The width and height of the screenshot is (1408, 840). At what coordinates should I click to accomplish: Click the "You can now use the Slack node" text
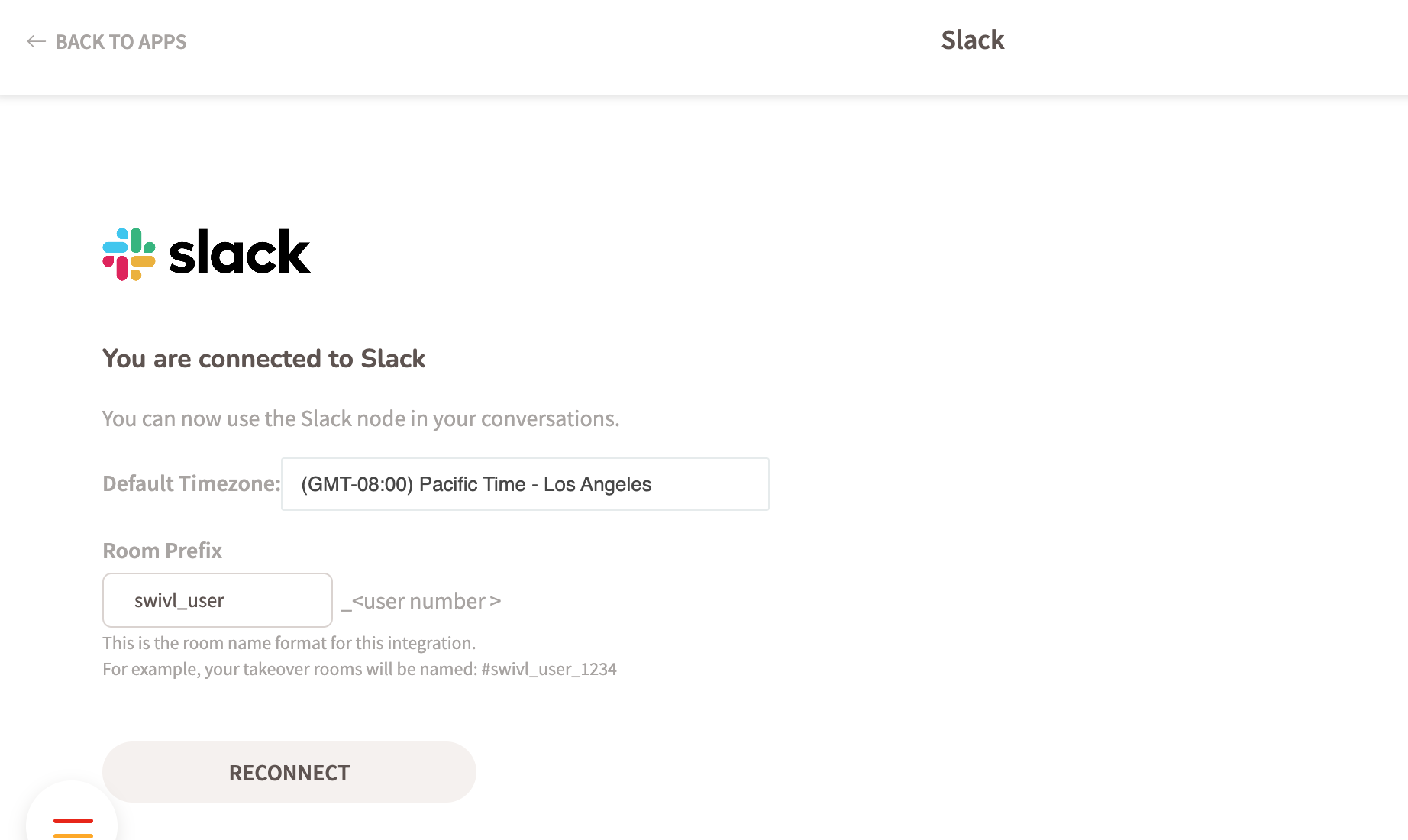[x=360, y=418]
